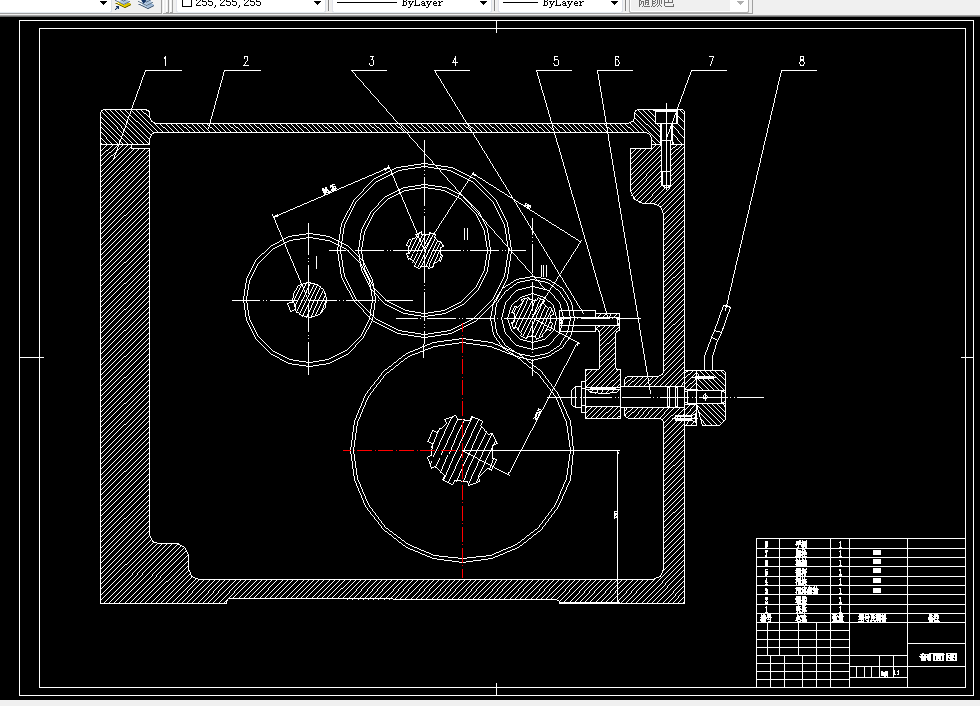Viewport: 980px width, 706px height.
Task: Open the first ByLayer linetype dropdown
Action: 411,4
